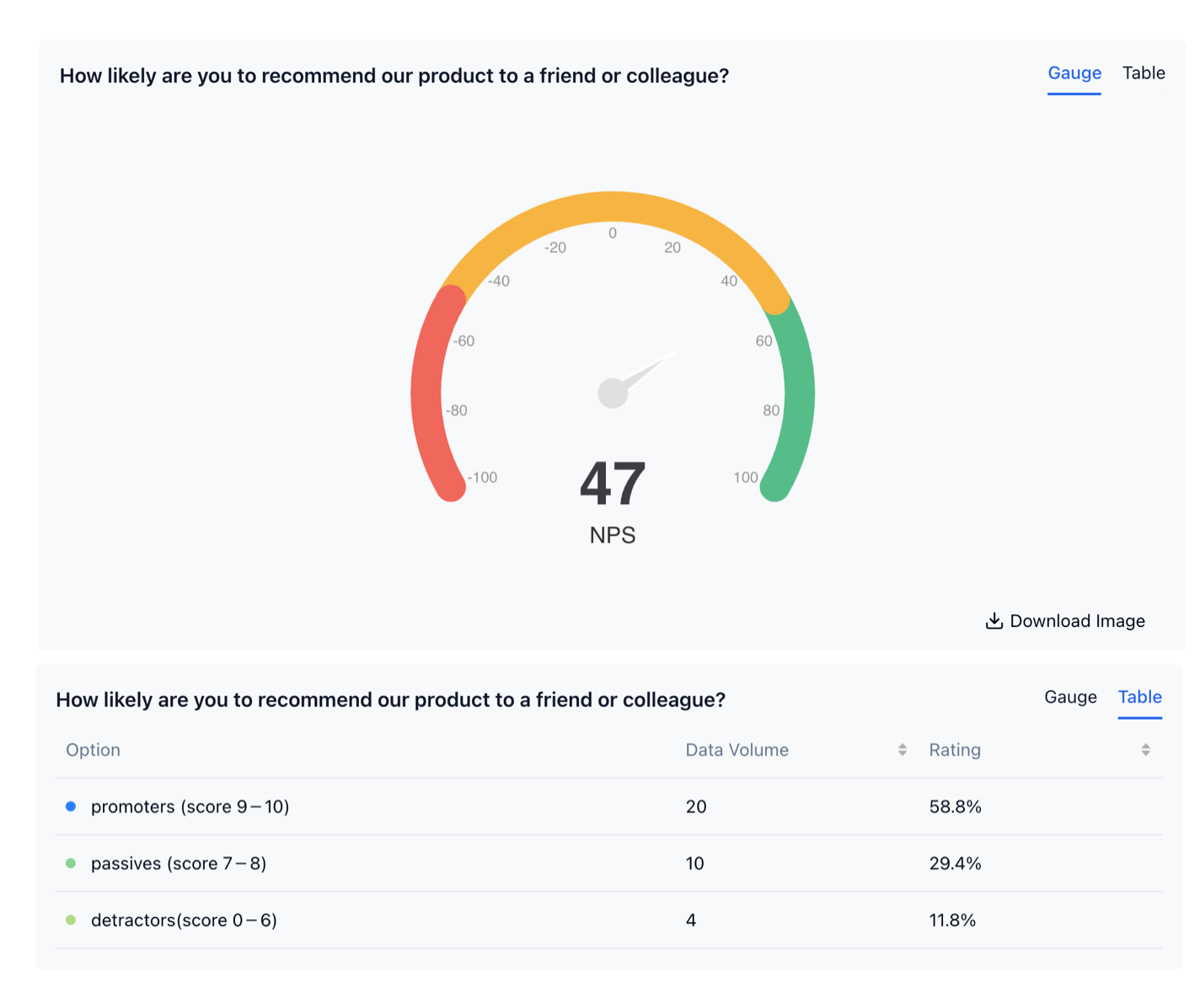Switch to the Gauge view in bottom panel
The width and height of the screenshot is (1200, 1008).
(x=1070, y=697)
